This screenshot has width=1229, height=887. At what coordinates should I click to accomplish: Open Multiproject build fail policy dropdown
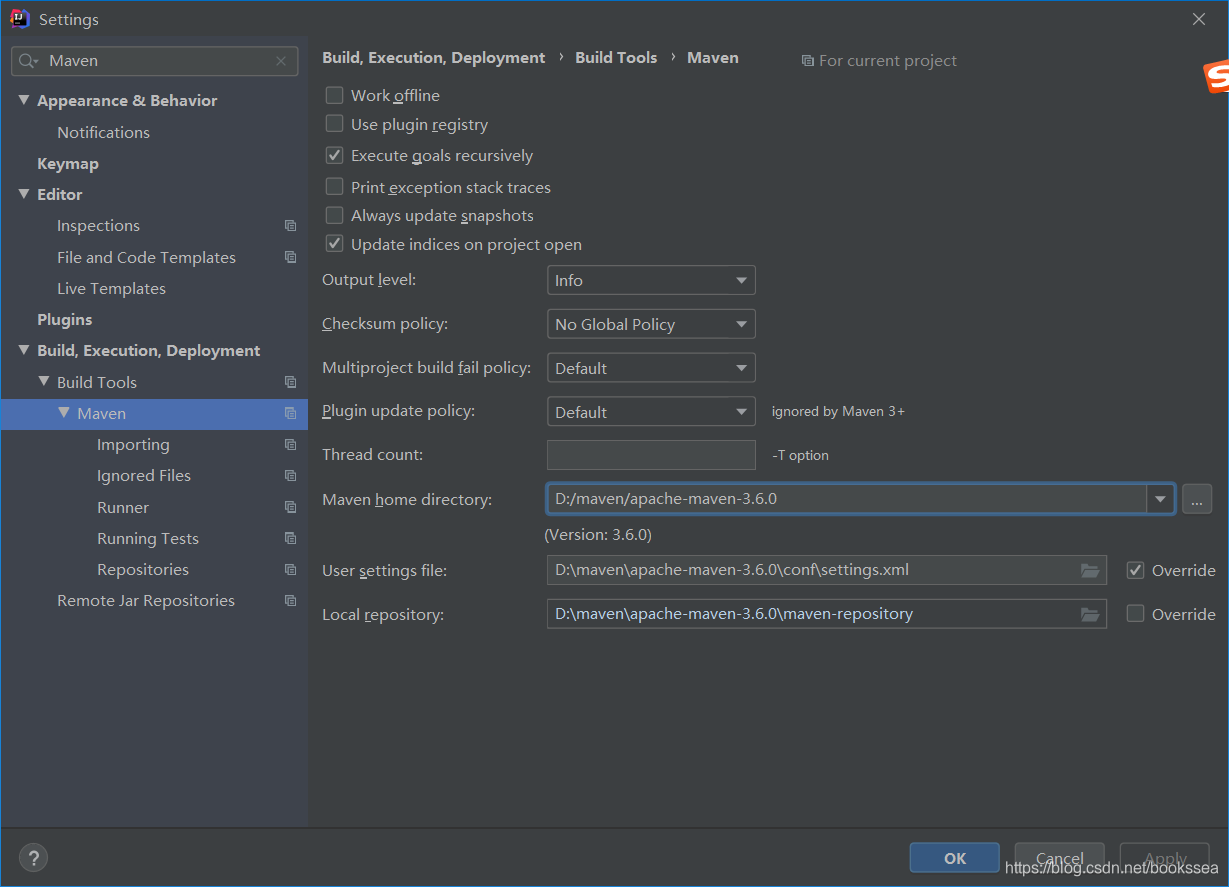click(651, 368)
